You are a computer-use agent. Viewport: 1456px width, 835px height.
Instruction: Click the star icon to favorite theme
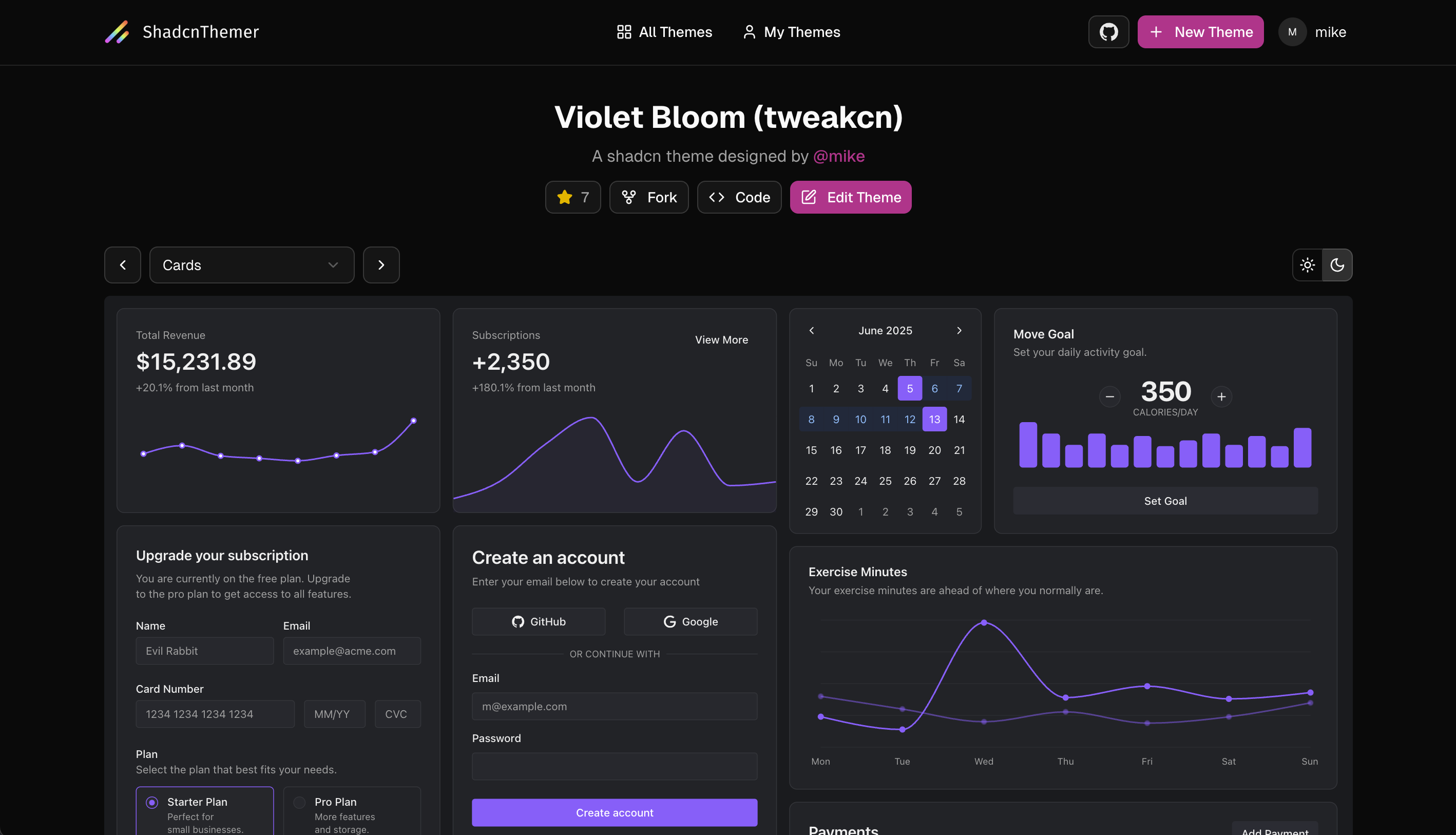(x=565, y=197)
